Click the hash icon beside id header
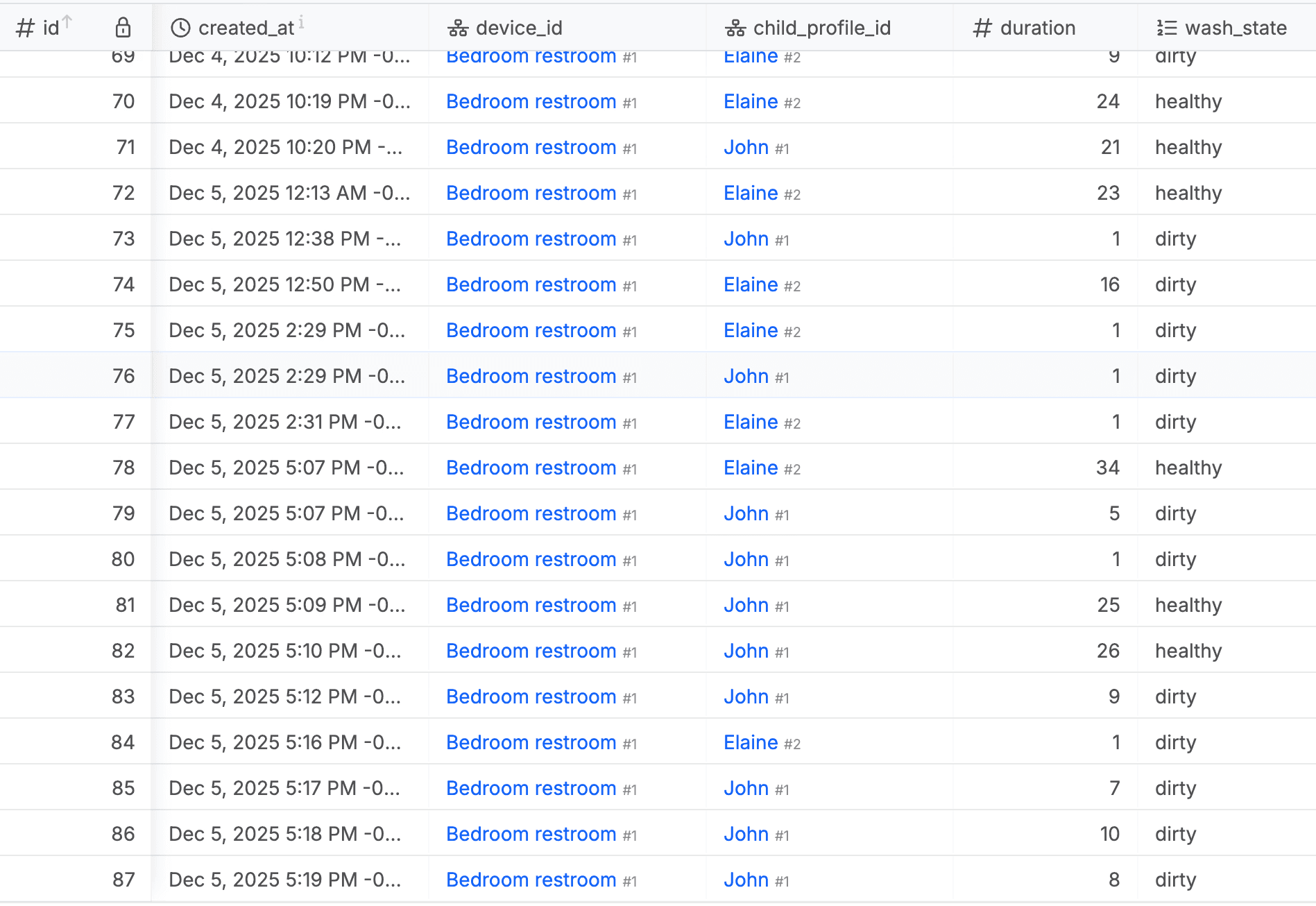The image size is (1316, 906). (x=26, y=28)
